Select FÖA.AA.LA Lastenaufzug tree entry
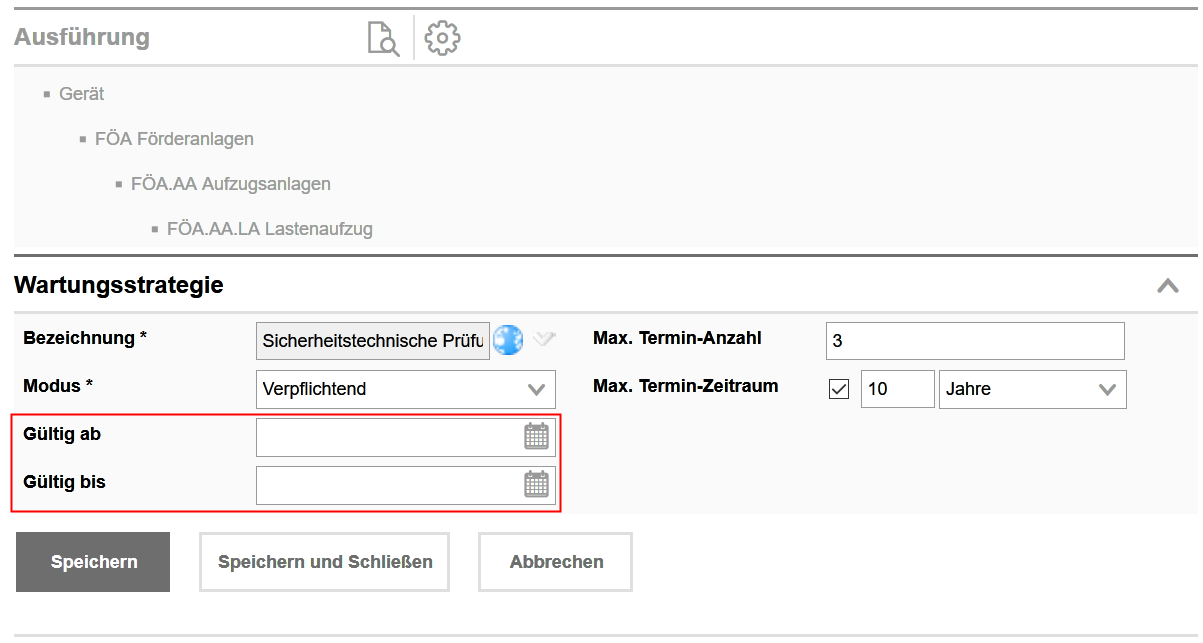Viewport: 1203px width, 643px height. (269, 229)
